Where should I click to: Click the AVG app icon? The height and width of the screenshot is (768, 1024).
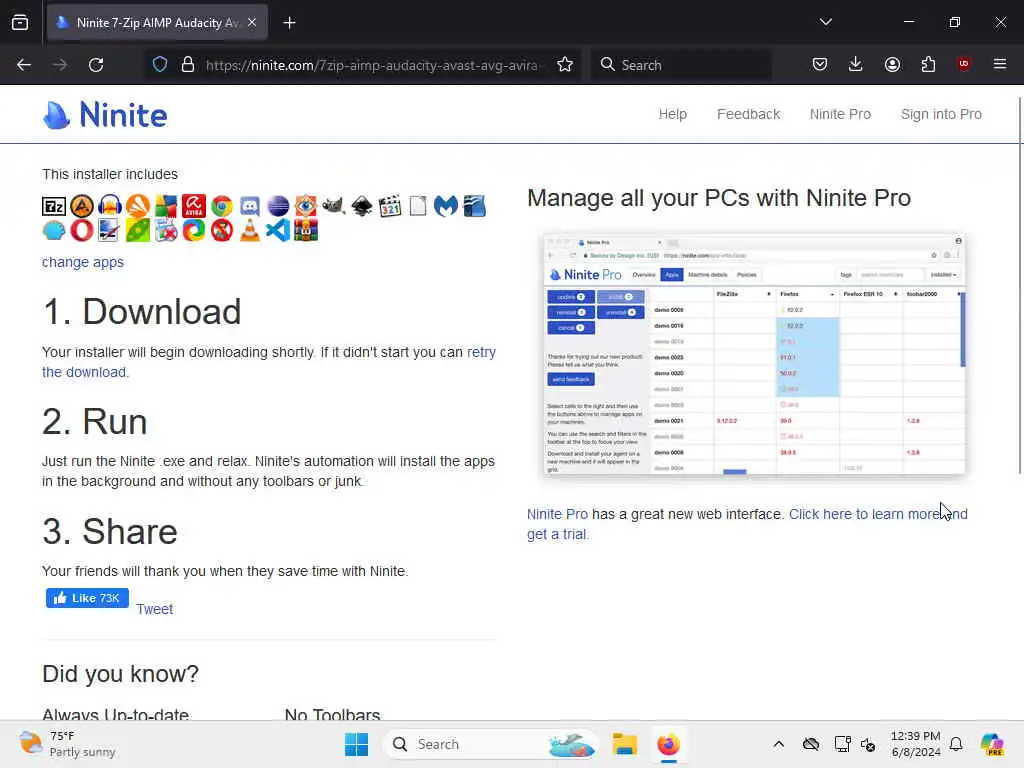point(166,206)
